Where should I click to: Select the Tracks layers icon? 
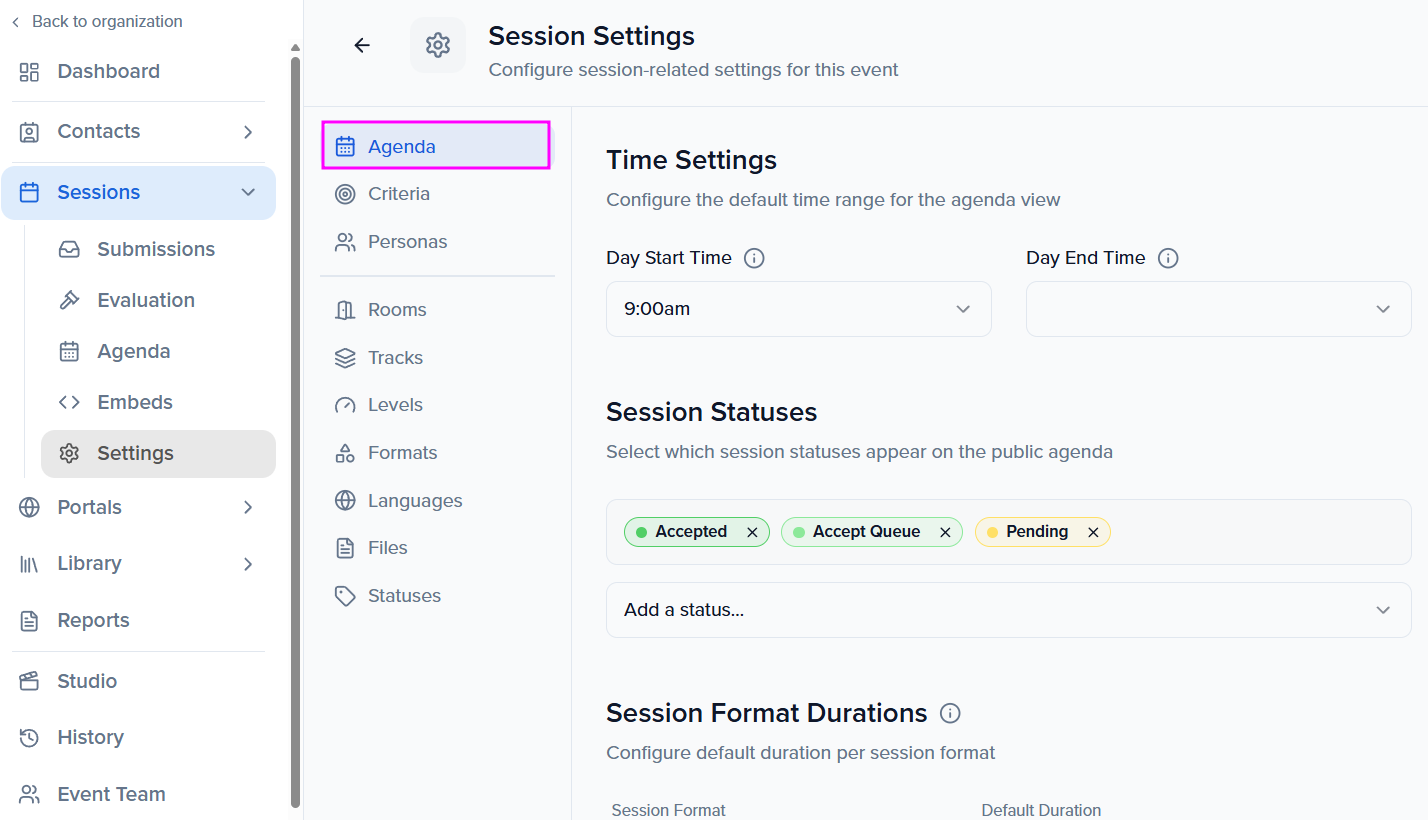click(x=345, y=358)
